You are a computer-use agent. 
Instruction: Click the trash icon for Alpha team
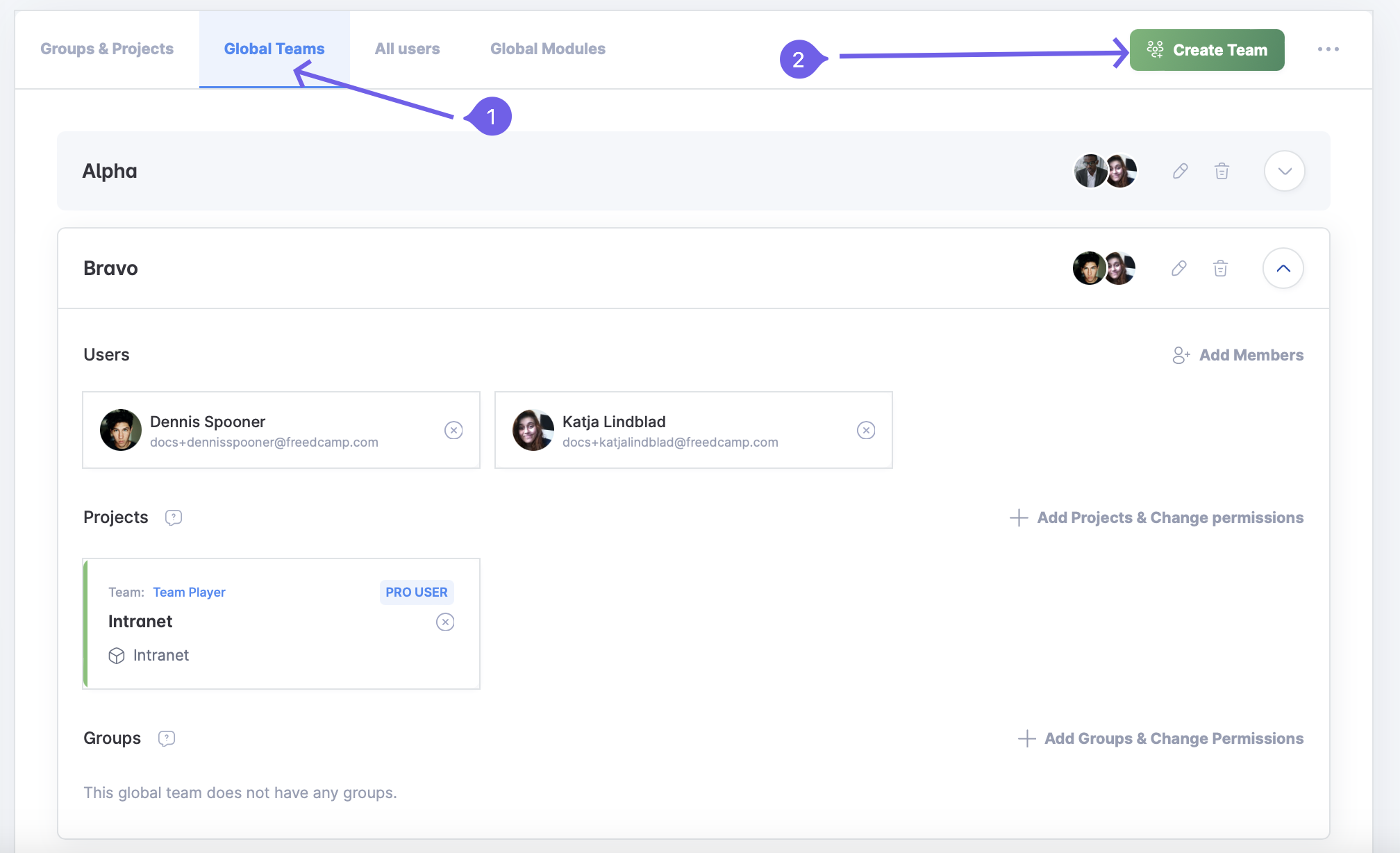(x=1222, y=171)
